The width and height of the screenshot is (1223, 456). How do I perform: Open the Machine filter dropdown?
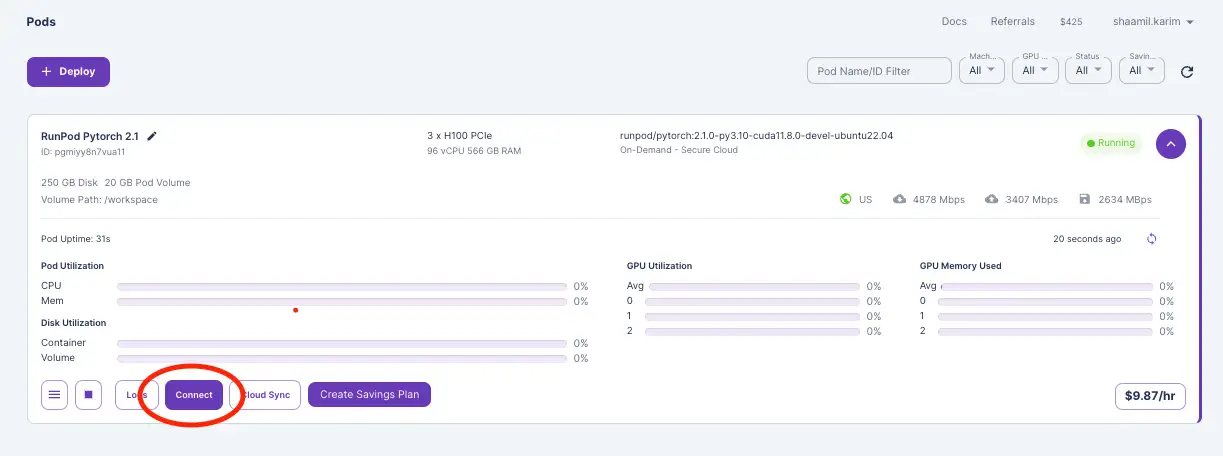[x=981, y=70]
